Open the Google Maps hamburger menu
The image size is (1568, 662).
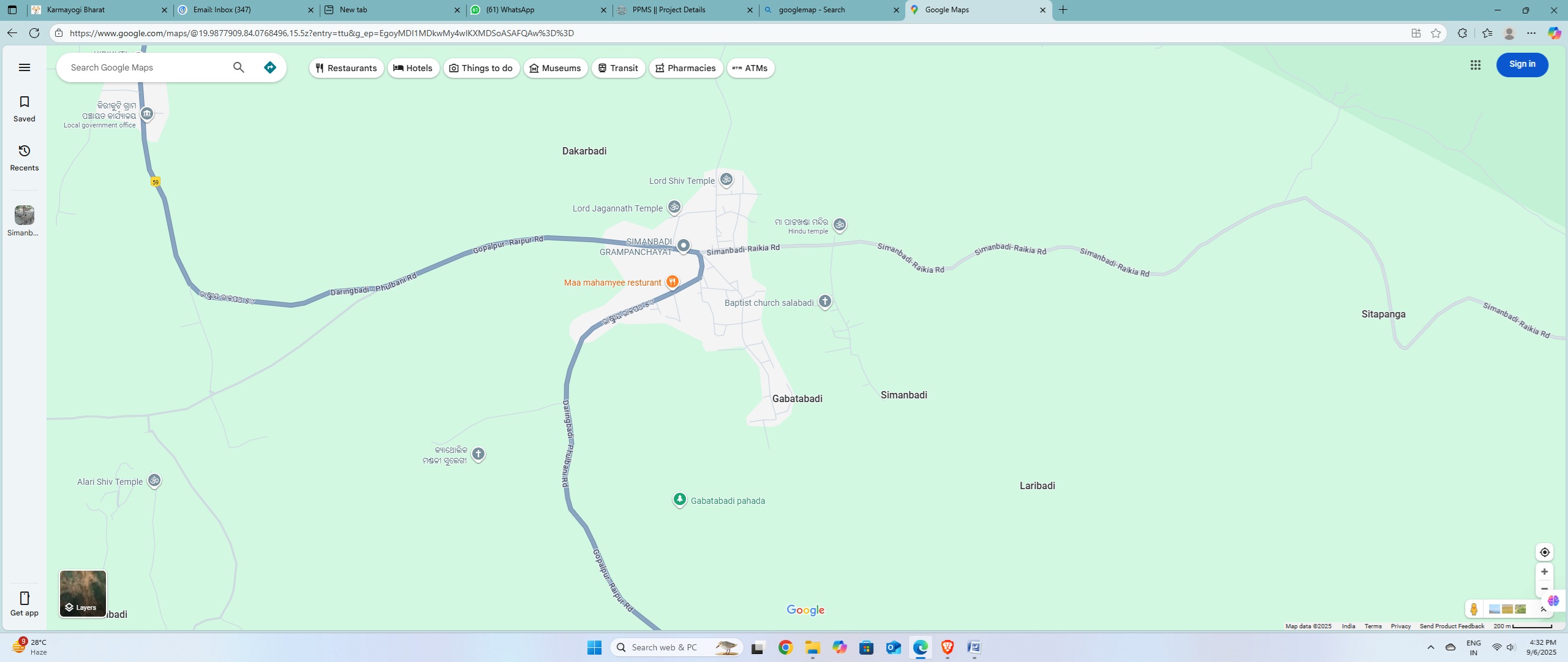tap(24, 67)
